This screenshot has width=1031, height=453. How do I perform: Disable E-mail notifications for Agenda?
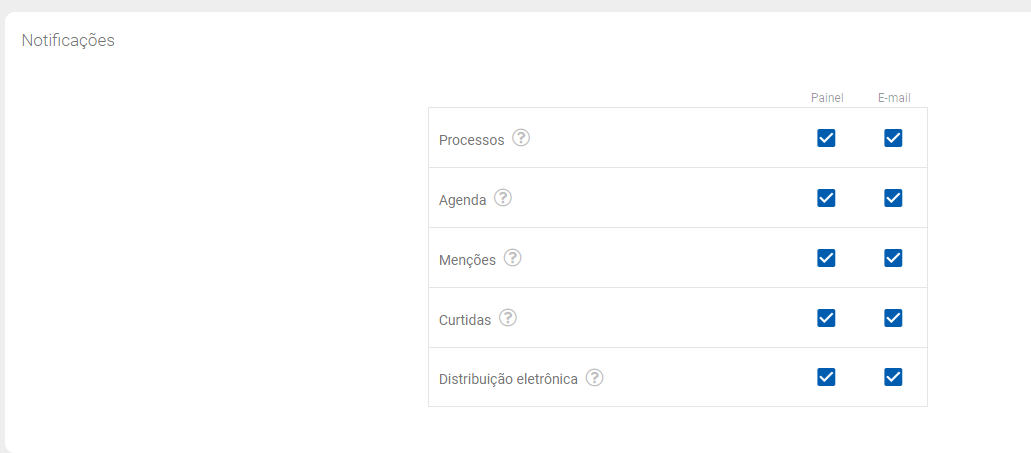(x=893, y=198)
